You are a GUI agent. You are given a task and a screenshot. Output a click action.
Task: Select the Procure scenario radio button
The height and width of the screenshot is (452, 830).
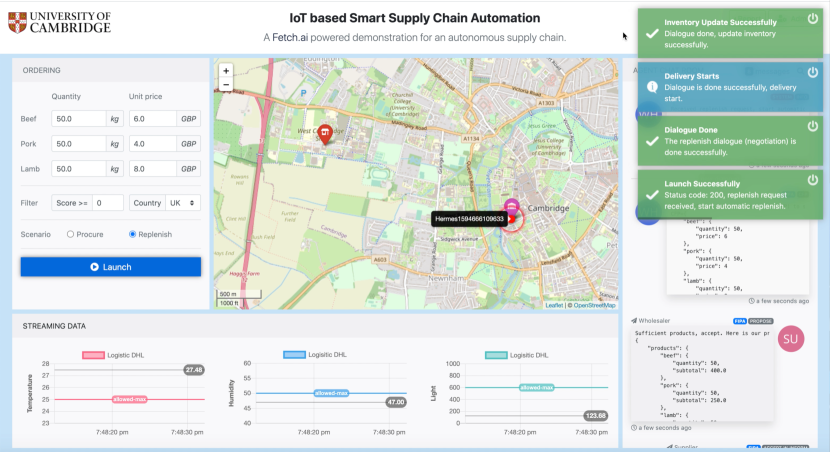(x=70, y=234)
